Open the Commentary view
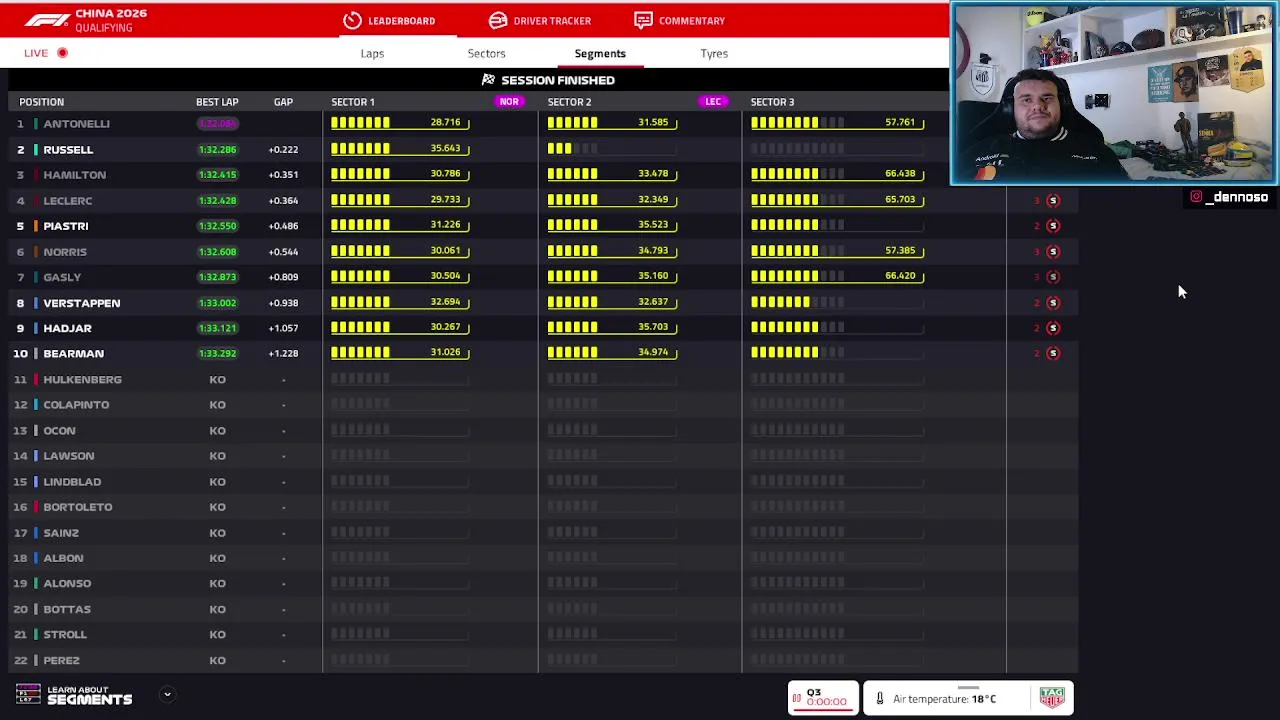The height and width of the screenshot is (720, 1280). click(680, 20)
